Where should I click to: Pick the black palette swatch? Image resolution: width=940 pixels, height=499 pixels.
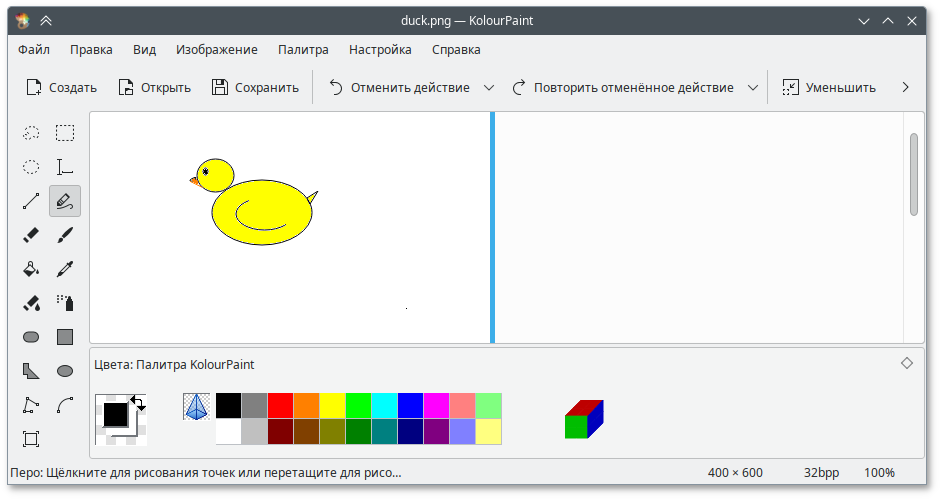tap(228, 405)
